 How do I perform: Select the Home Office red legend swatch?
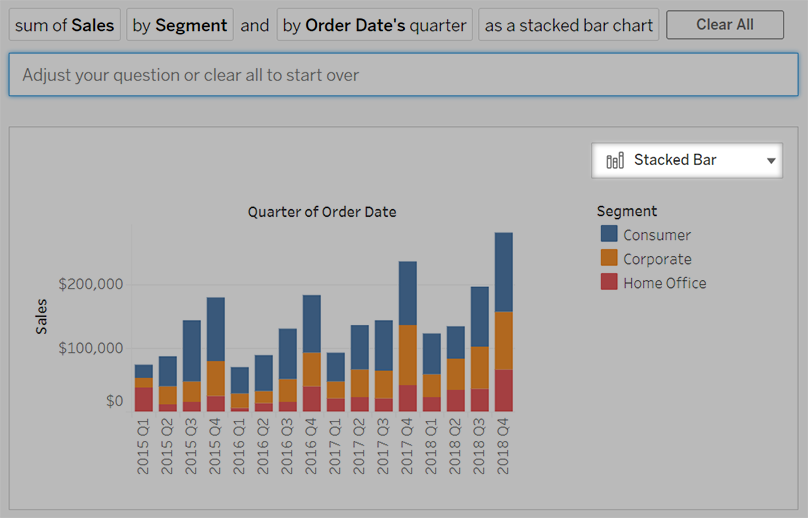[609, 281]
